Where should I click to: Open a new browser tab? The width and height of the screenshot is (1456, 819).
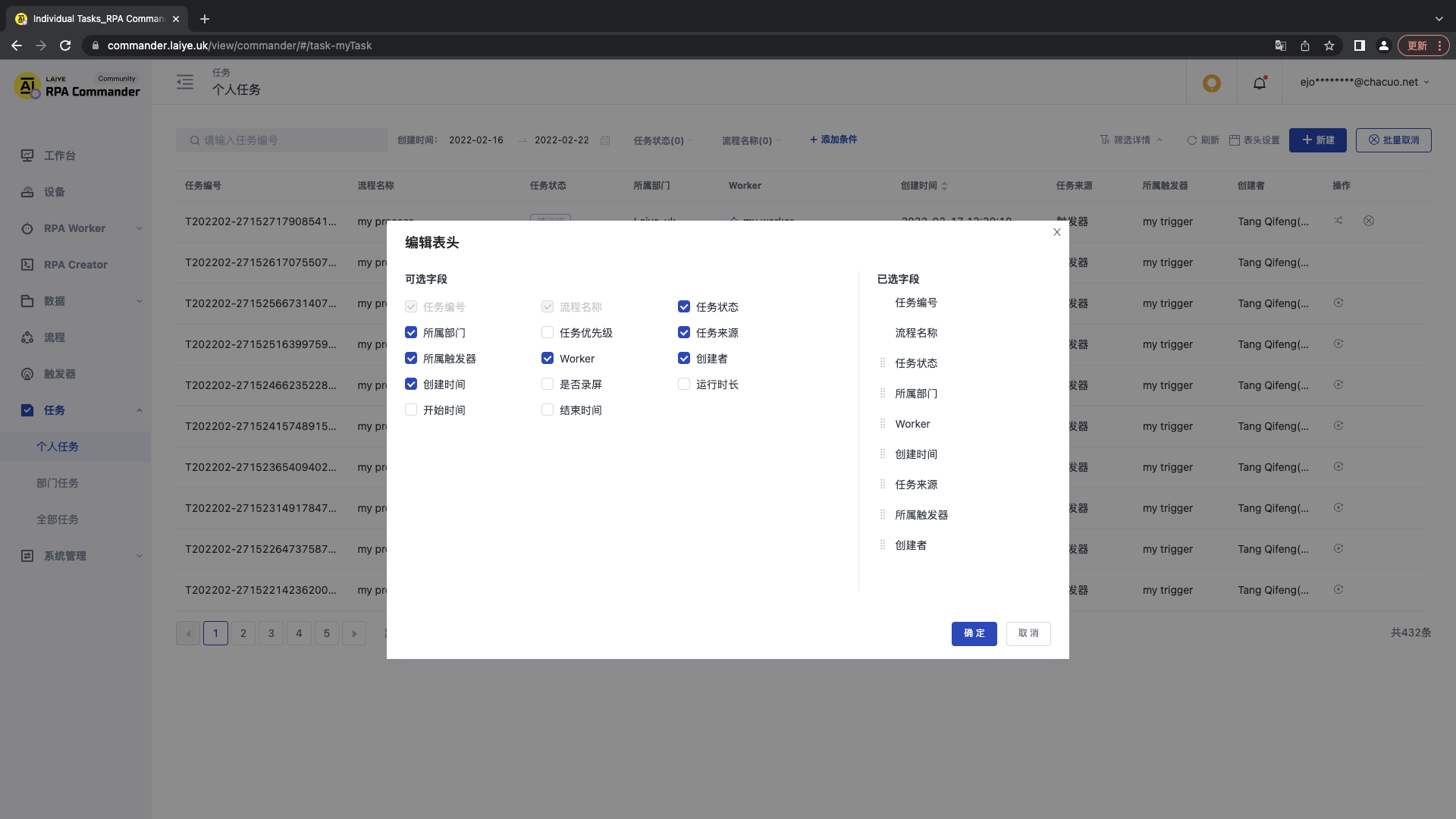point(205,19)
